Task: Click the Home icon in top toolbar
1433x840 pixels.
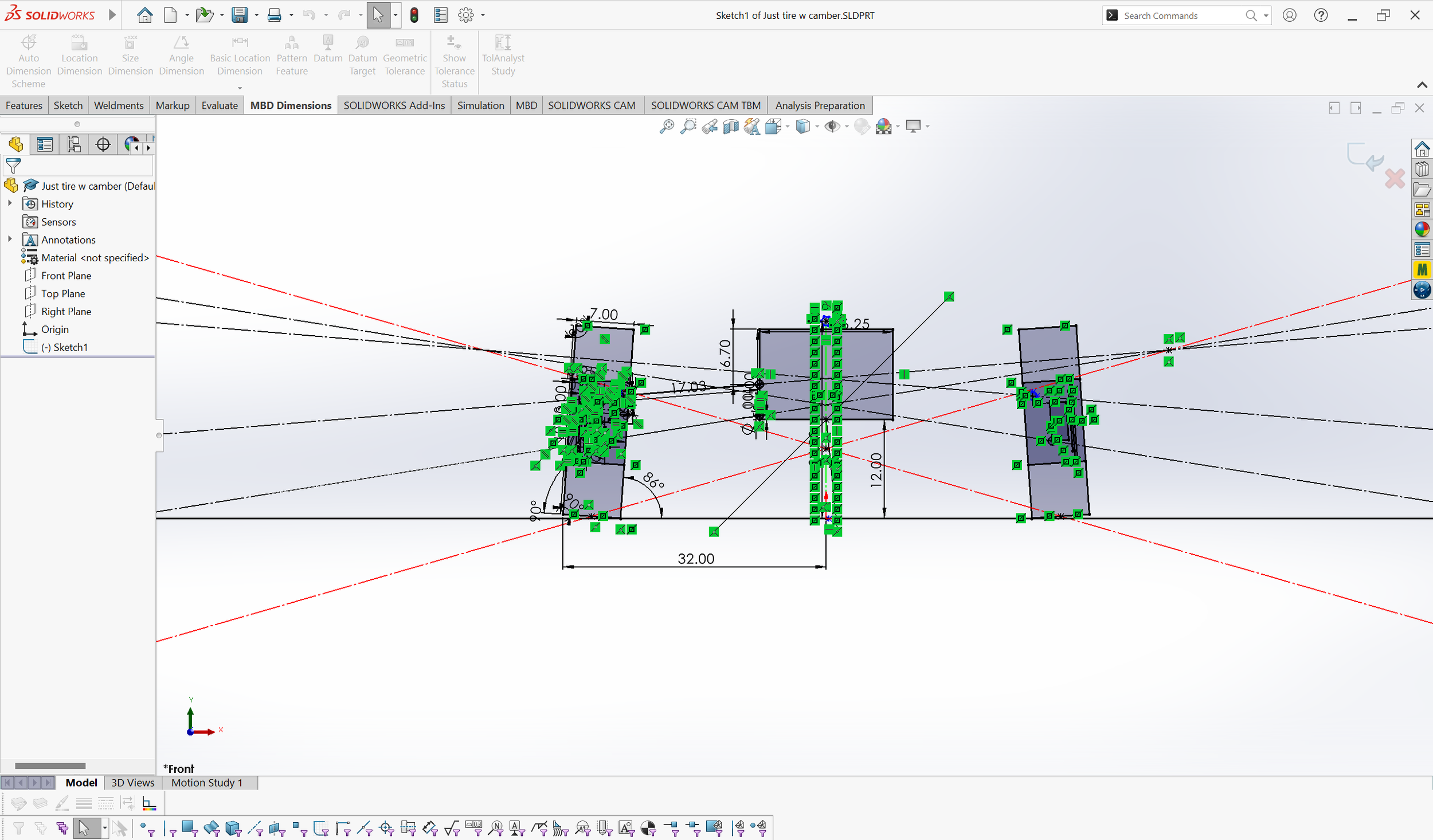Action: [x=144, y=15]
